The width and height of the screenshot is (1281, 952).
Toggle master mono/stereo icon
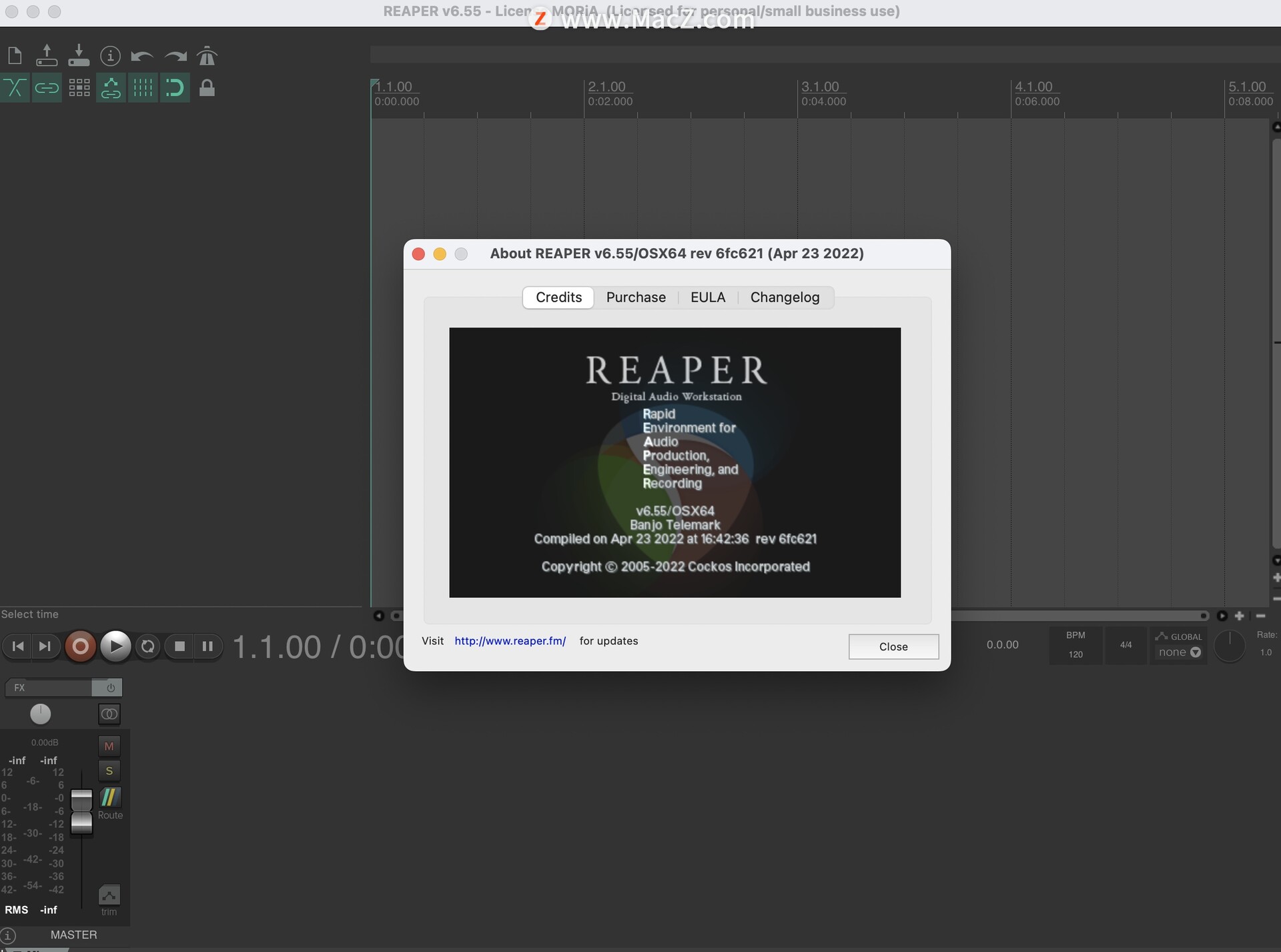[109, 715]
